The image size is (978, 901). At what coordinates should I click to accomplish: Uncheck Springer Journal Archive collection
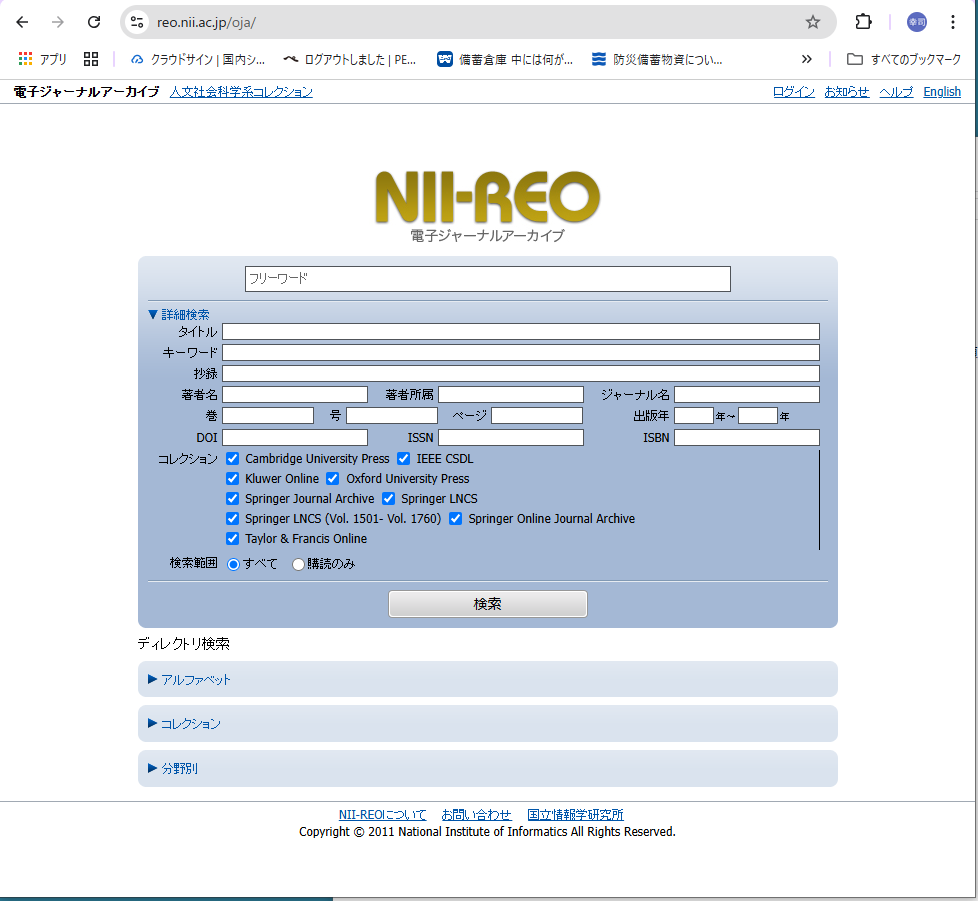pyautogui.click(x=233, y=499)
